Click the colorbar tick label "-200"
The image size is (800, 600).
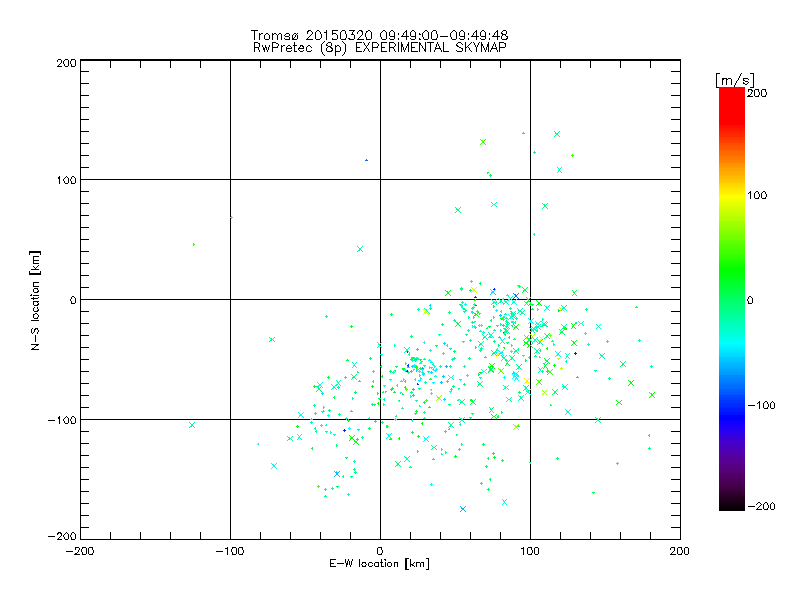pyautogui.click(x=761, y=507)
